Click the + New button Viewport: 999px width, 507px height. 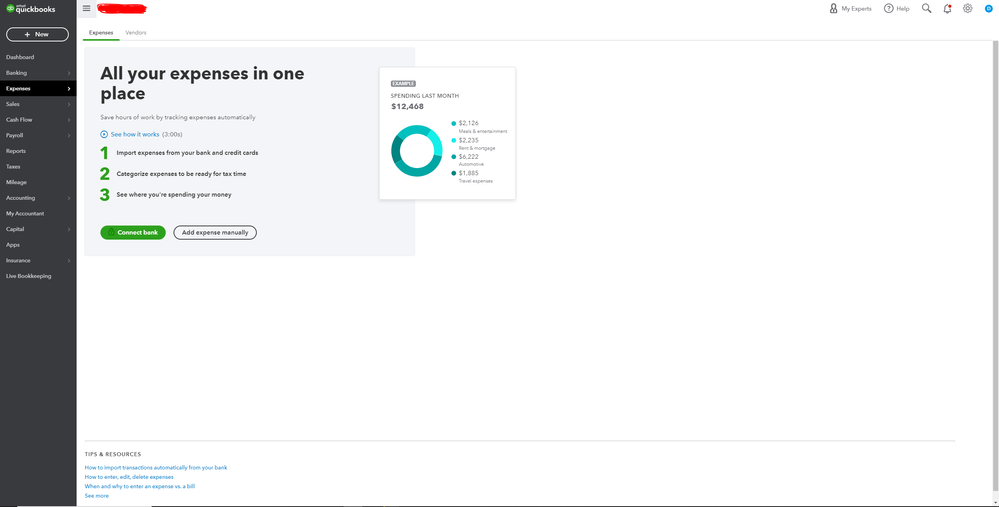point(37,34)
